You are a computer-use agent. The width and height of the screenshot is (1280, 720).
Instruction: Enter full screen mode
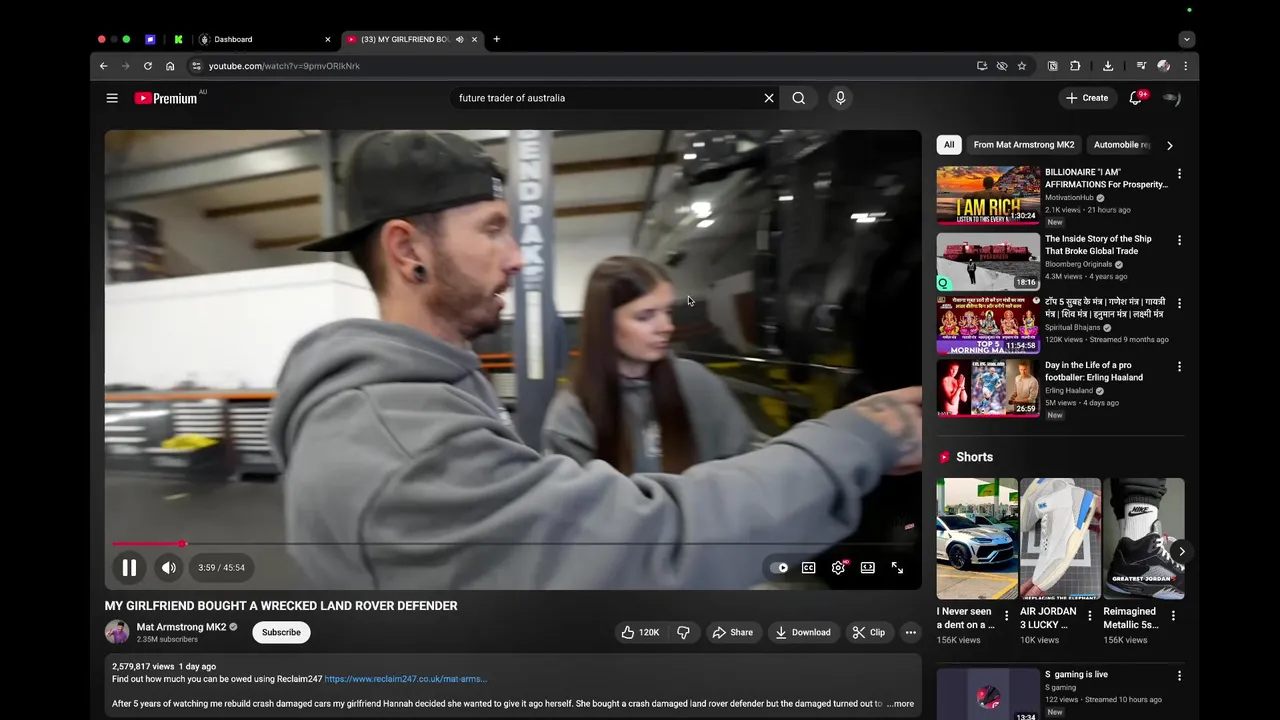(x=897, y=568)
